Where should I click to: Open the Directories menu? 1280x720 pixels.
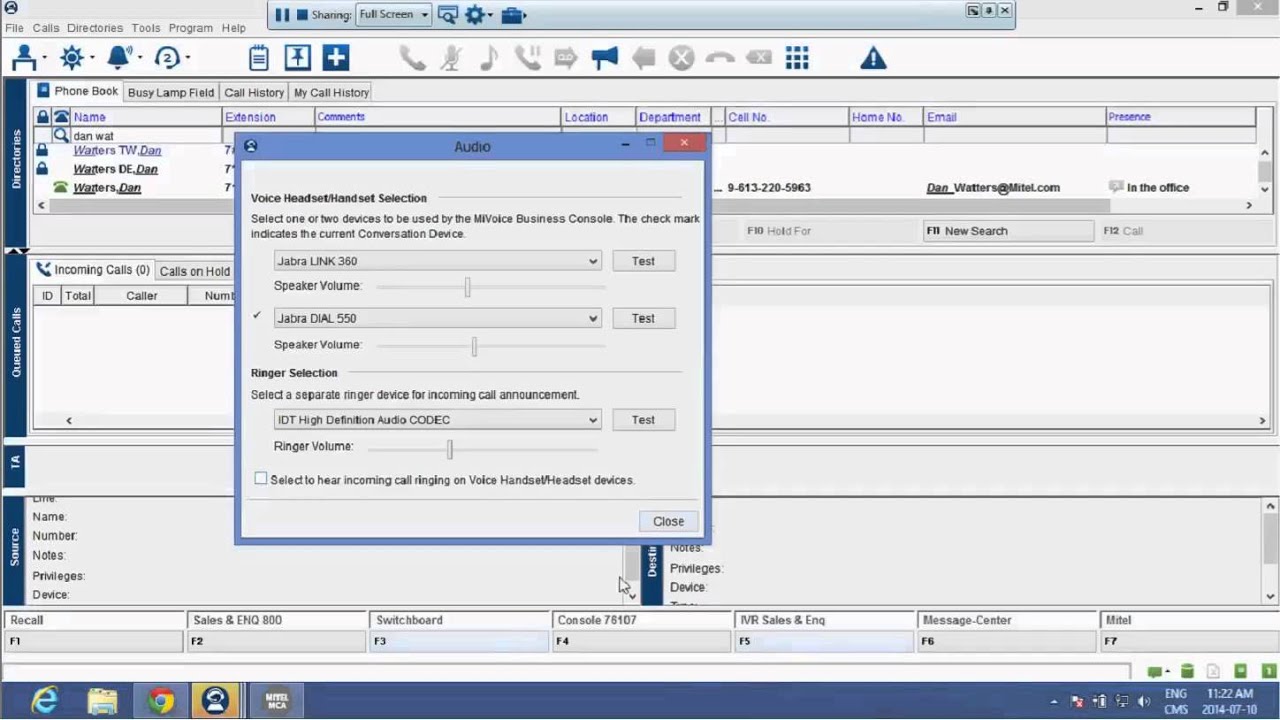pos(95,28)
